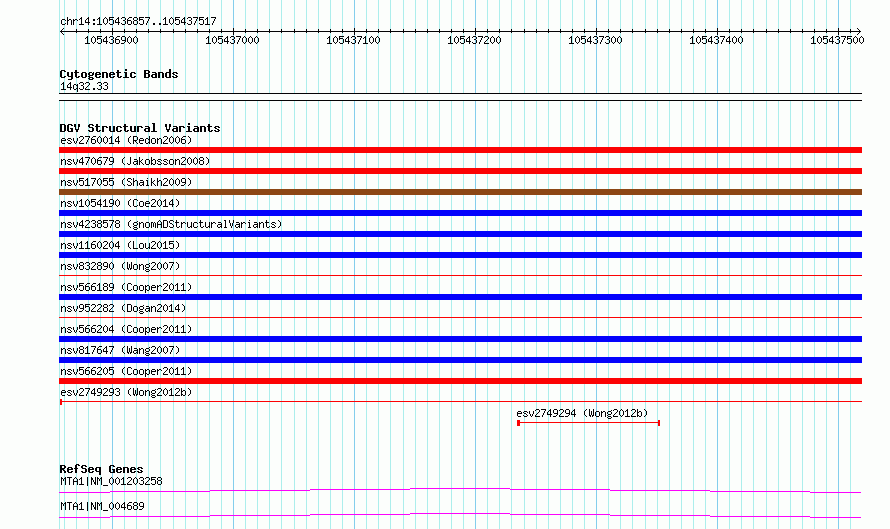Click ruler tick label 105437100

point(353,40)
